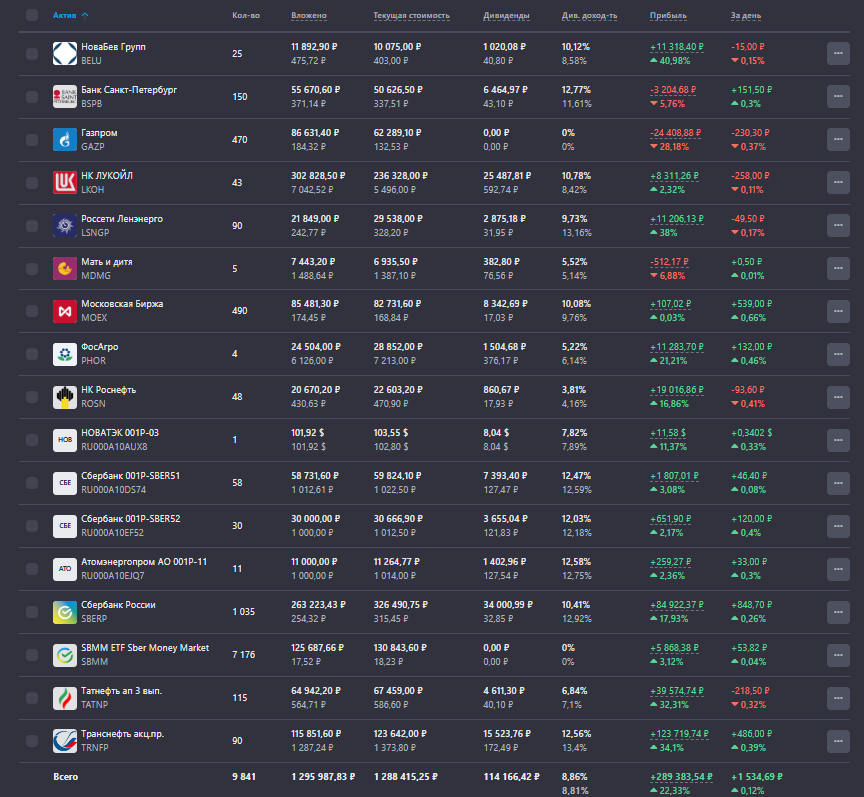This screenshot has height=797, width=864.
Task: Open more-options menu for НК Роснефть row
Action: [x=838, y=397]
